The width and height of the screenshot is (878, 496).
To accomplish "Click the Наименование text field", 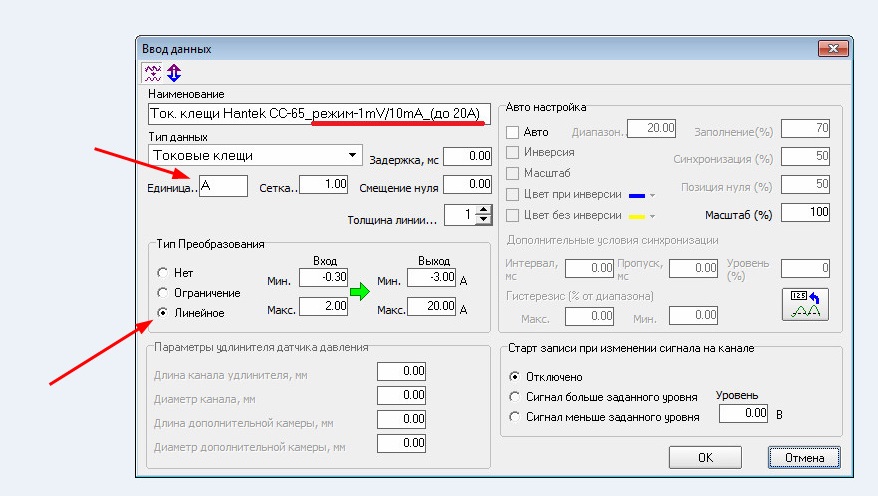I will [319, 114].
